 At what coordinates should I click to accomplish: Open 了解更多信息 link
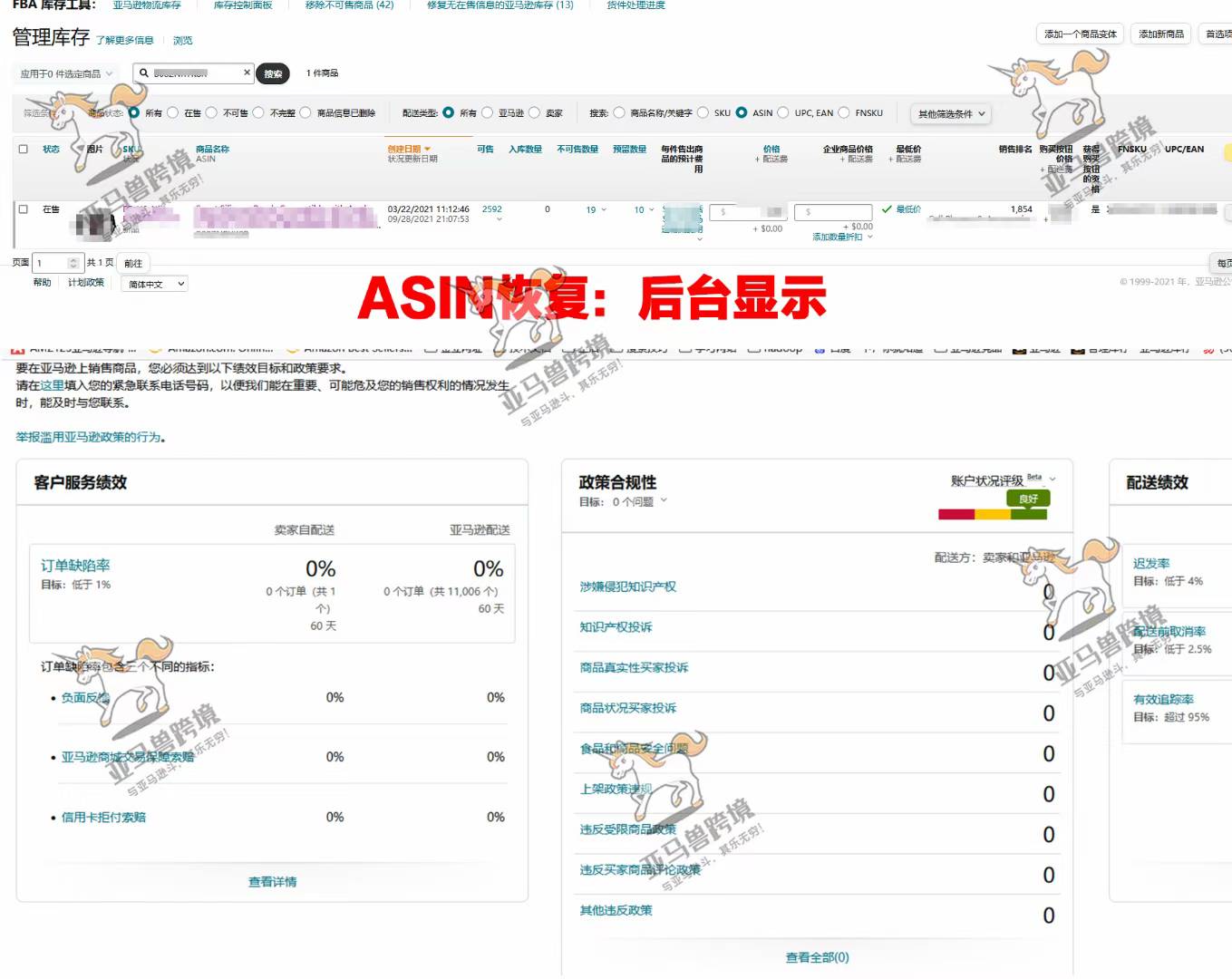(125, 41)
